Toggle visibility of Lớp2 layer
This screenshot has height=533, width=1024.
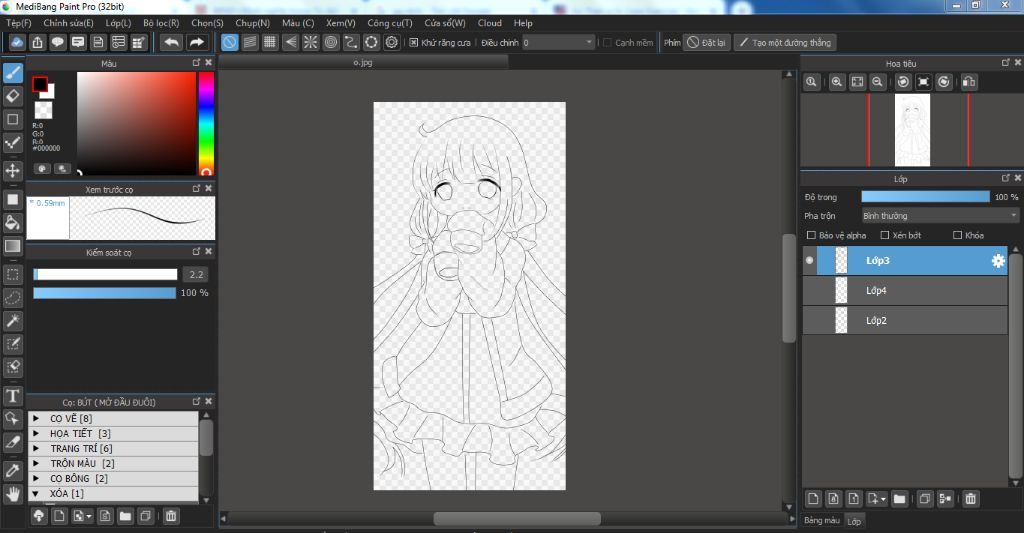point(810,321)
